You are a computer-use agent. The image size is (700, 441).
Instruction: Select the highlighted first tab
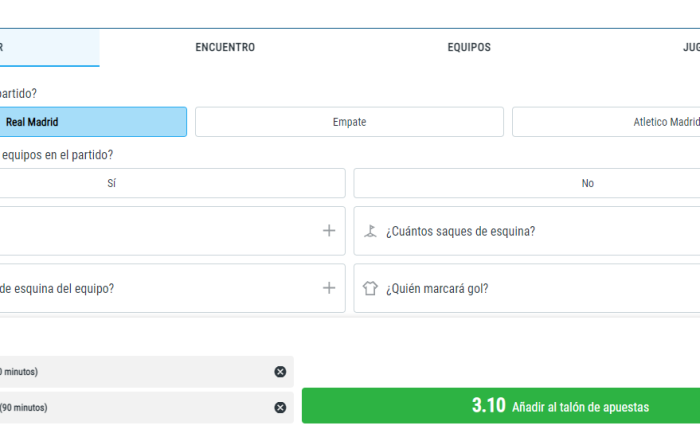[x=49, y=48]
